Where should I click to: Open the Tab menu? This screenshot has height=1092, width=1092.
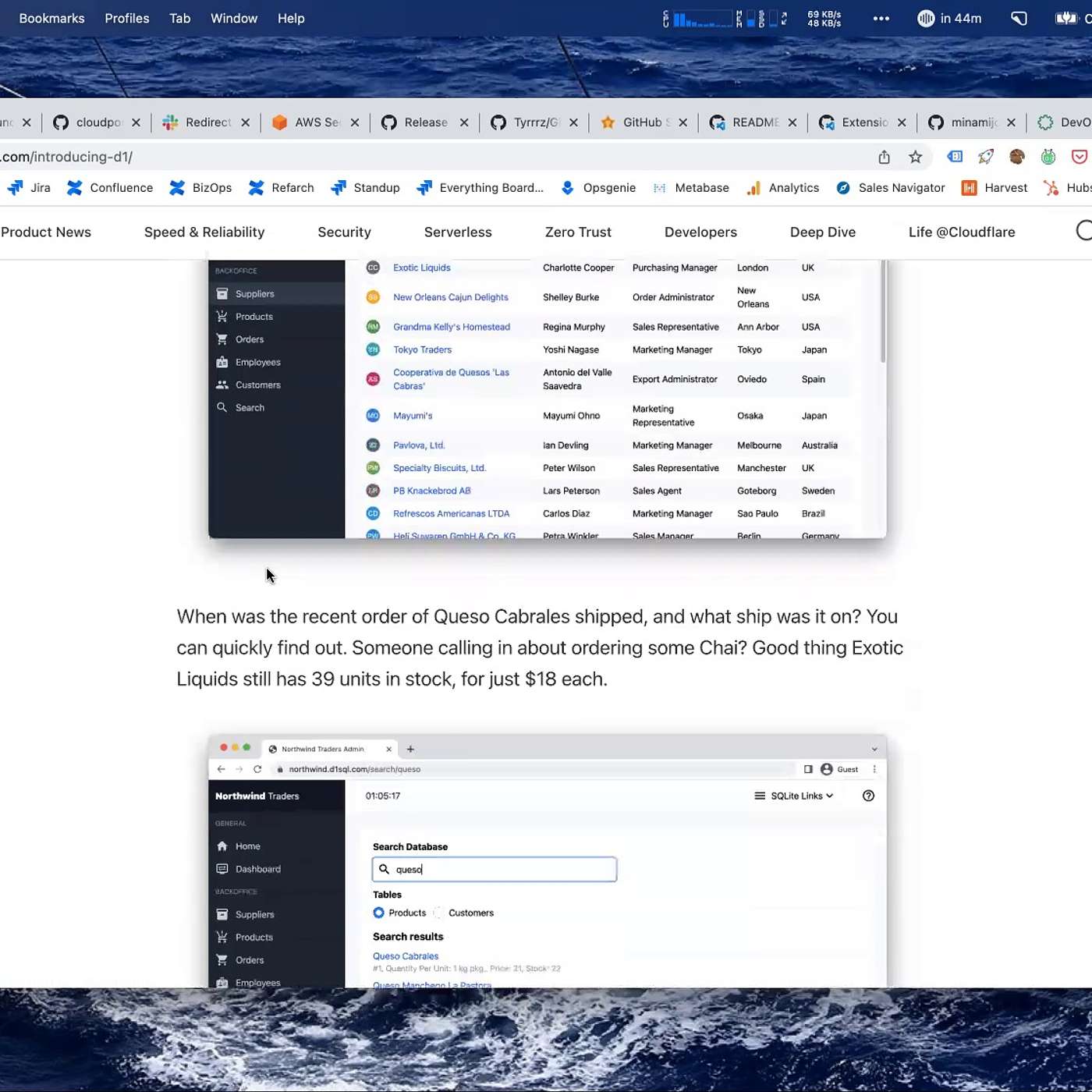tap(180, 19)
